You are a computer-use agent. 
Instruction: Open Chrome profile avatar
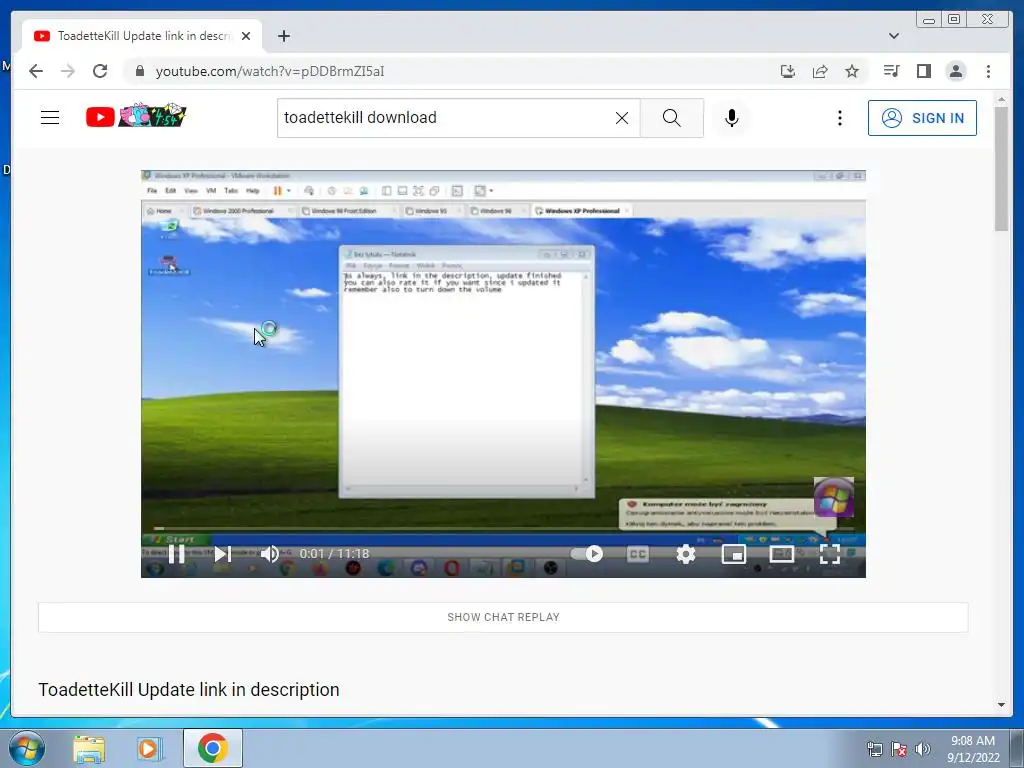point(955,71)
